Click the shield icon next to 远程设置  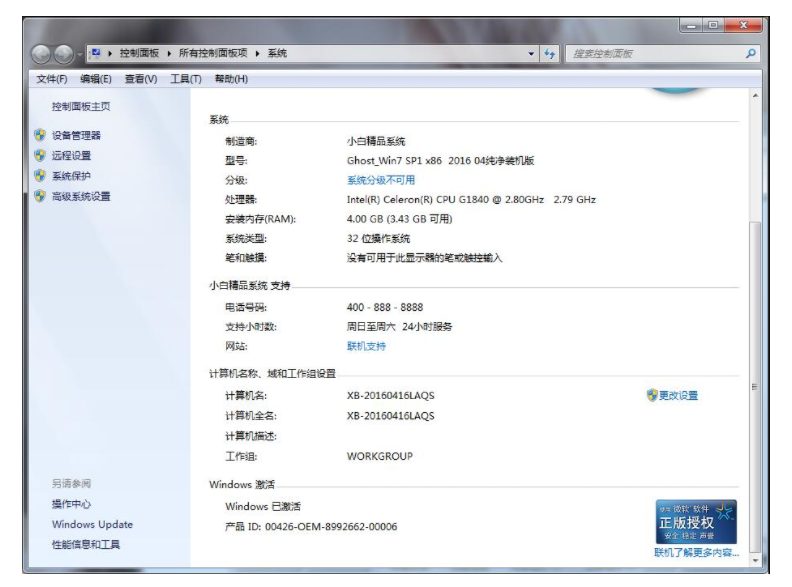(40, 155)
